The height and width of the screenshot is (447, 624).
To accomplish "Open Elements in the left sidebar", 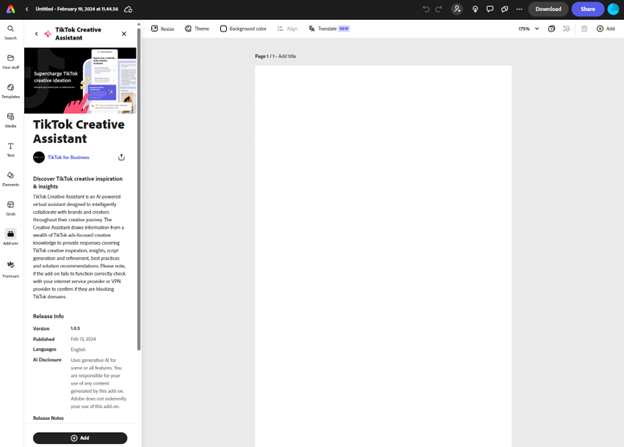I will (x=11, y=179).
